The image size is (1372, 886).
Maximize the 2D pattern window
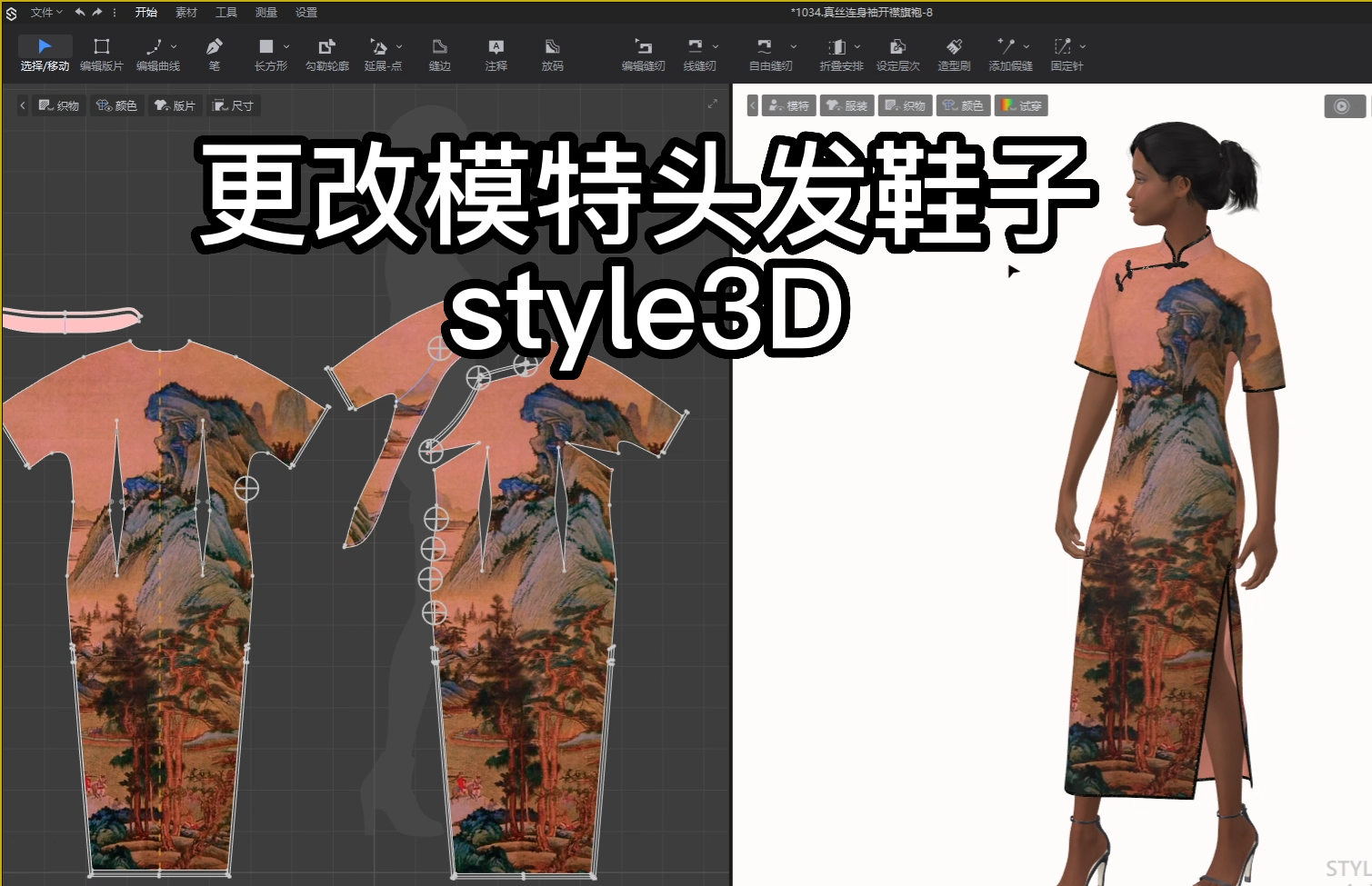(x=713, y=105)
